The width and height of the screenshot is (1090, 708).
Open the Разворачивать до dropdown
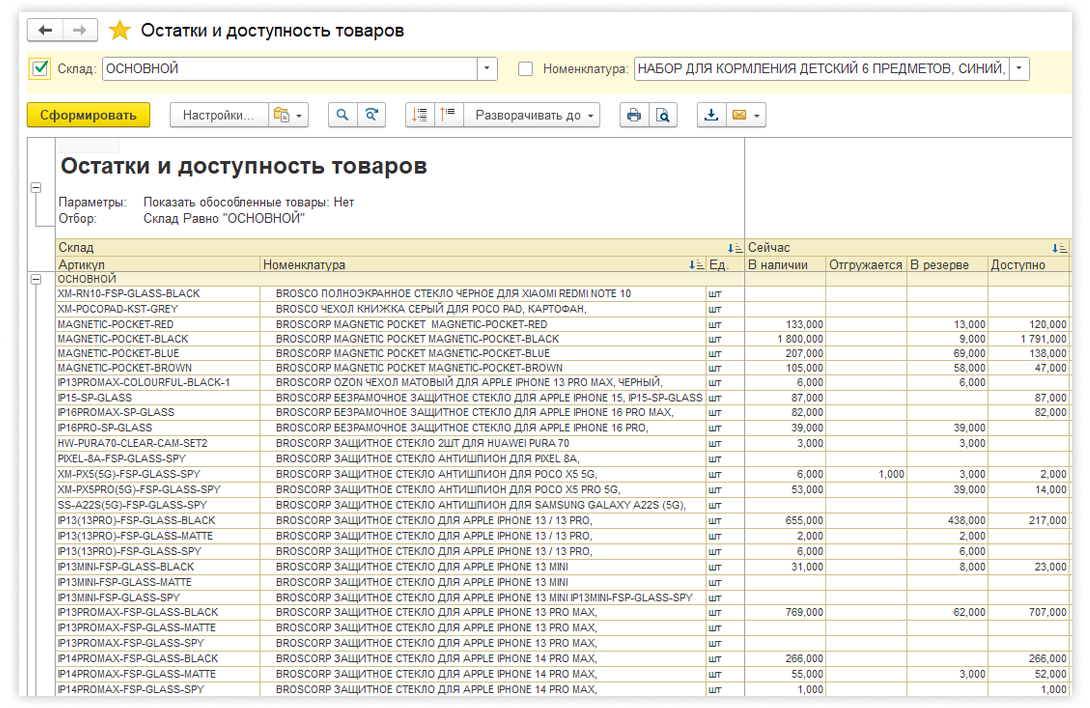click(x=534, y=115)
